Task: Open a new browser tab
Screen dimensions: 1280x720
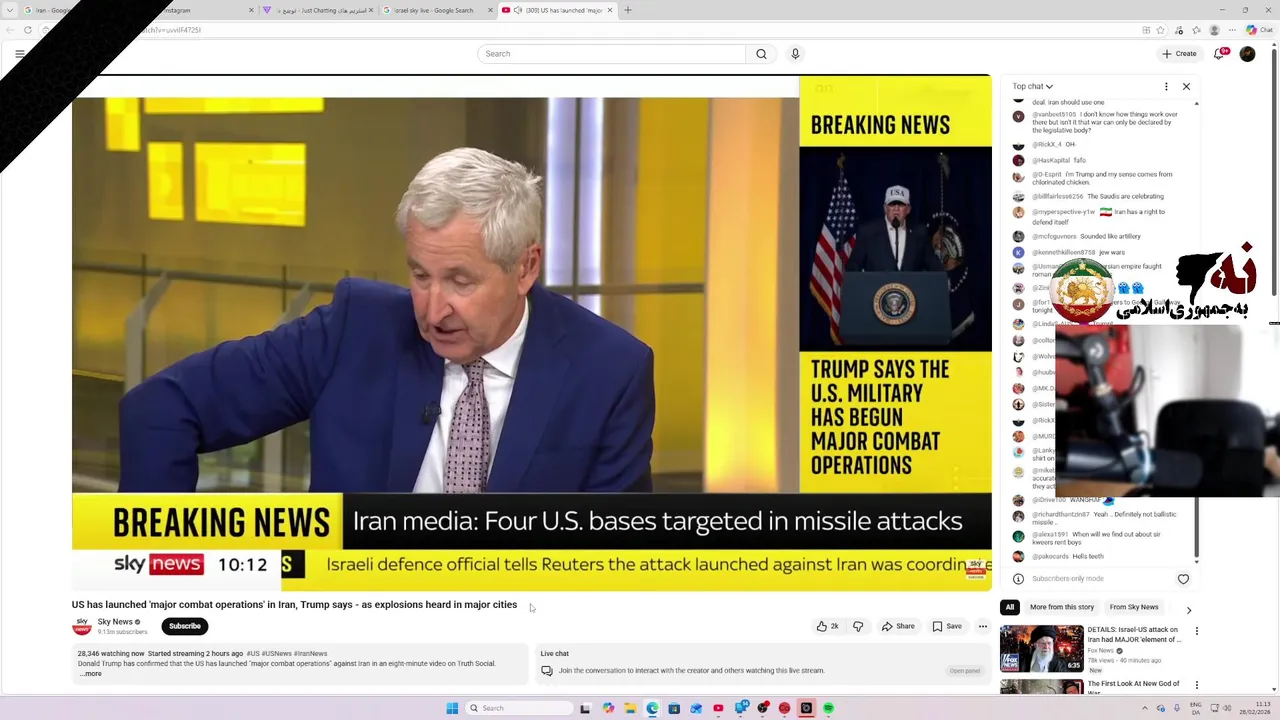Action: (628, 10)
